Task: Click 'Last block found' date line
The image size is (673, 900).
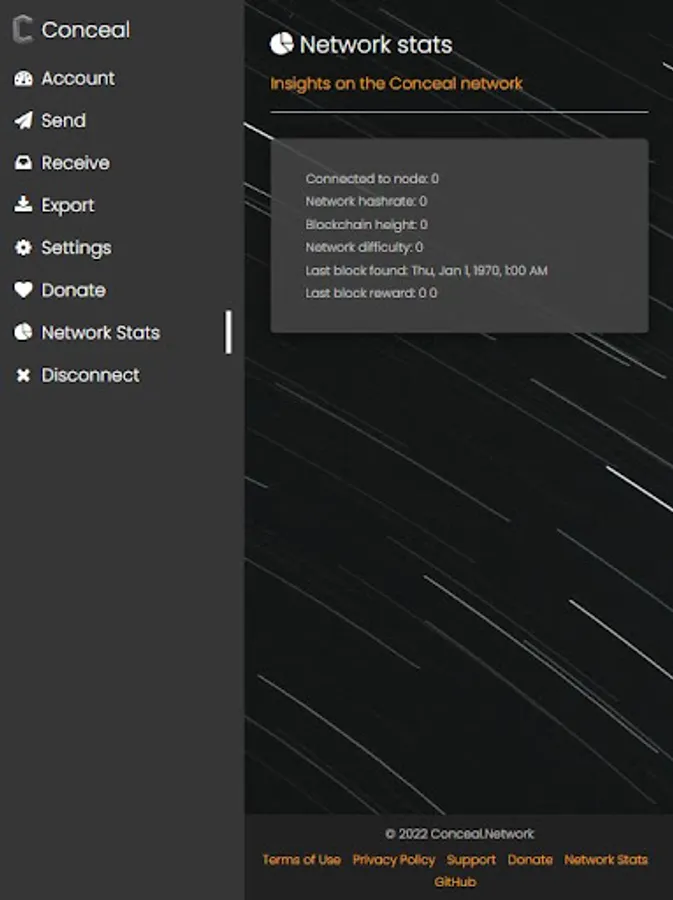Action: point(426,270)
